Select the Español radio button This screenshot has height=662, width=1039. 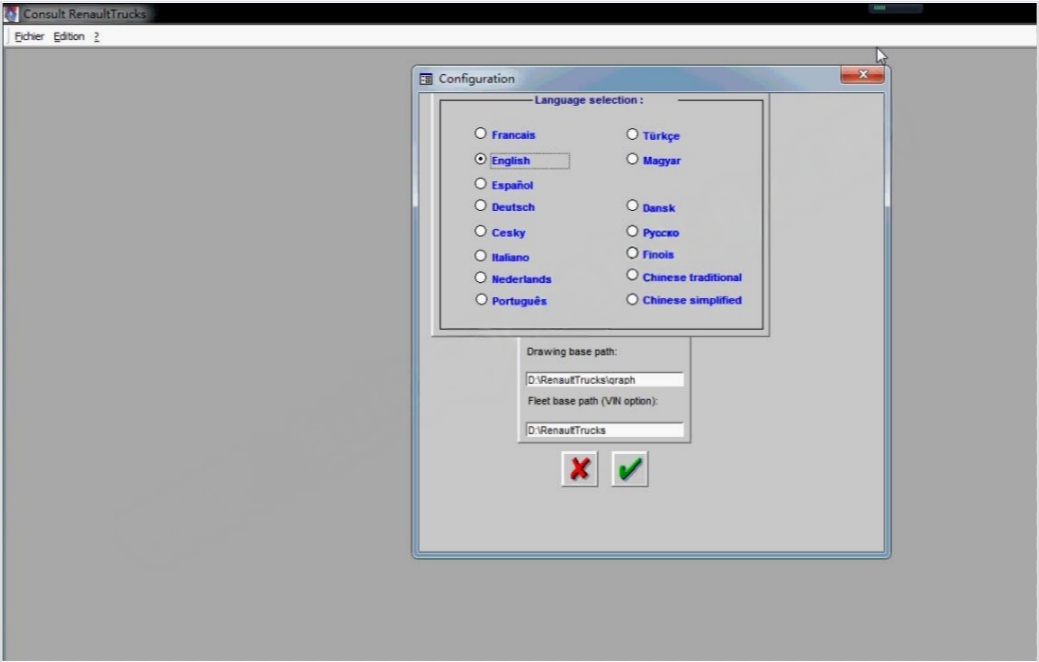point(480,184)
